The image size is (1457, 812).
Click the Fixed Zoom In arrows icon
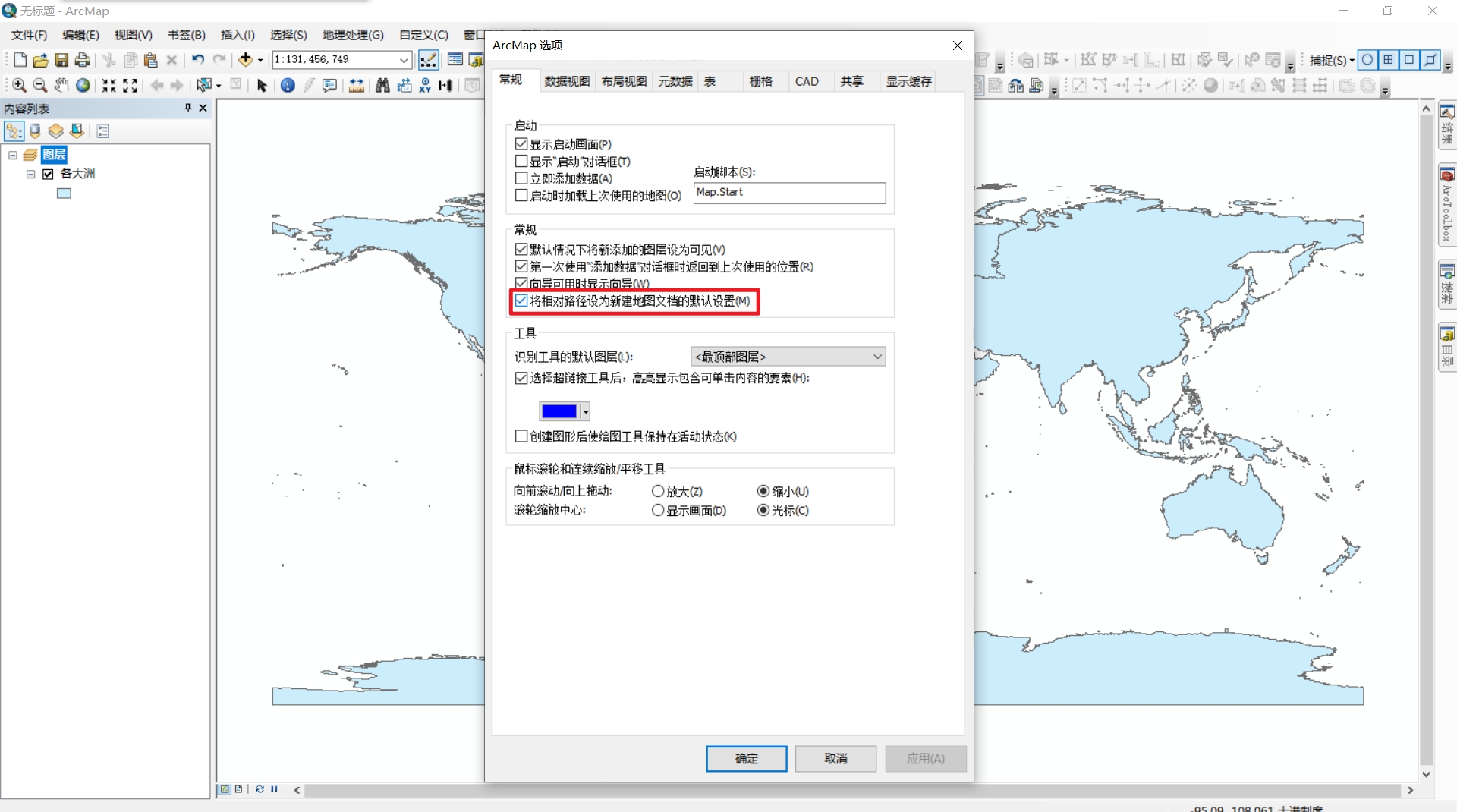pyautogui.click(x=109, y=86)
